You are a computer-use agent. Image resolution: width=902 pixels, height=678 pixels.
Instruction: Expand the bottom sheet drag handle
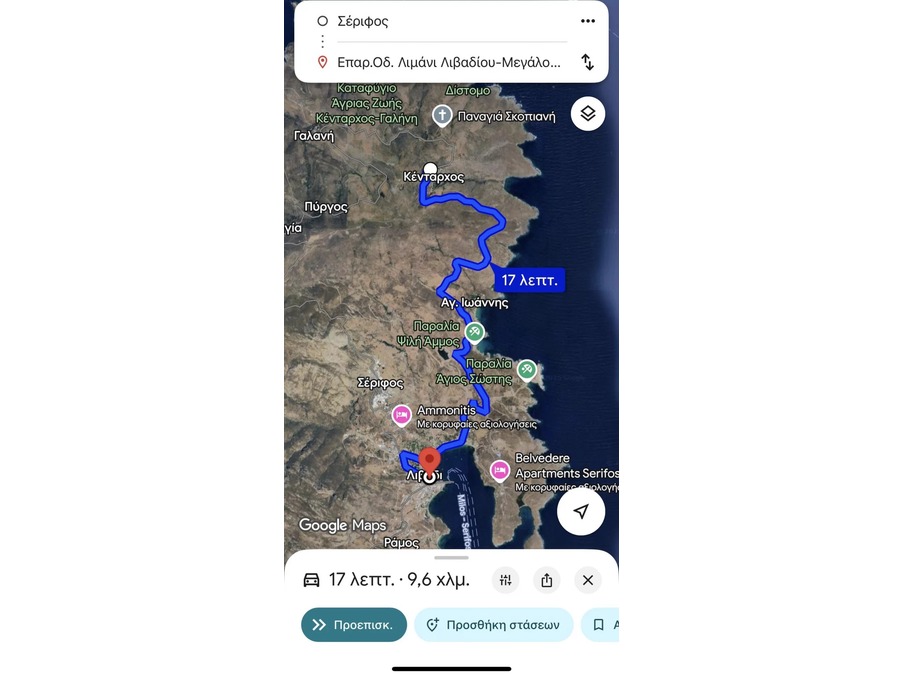click(452, 557)
